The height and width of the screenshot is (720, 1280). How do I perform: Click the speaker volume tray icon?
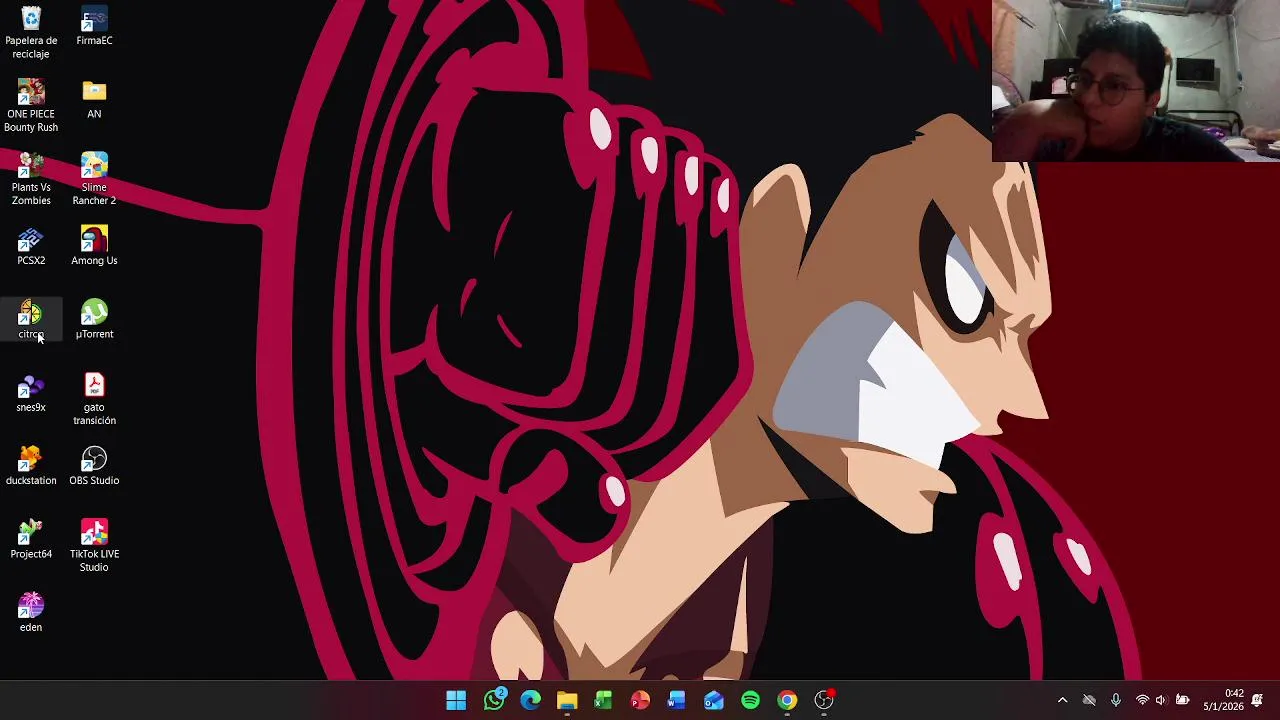pos(1161,700)
